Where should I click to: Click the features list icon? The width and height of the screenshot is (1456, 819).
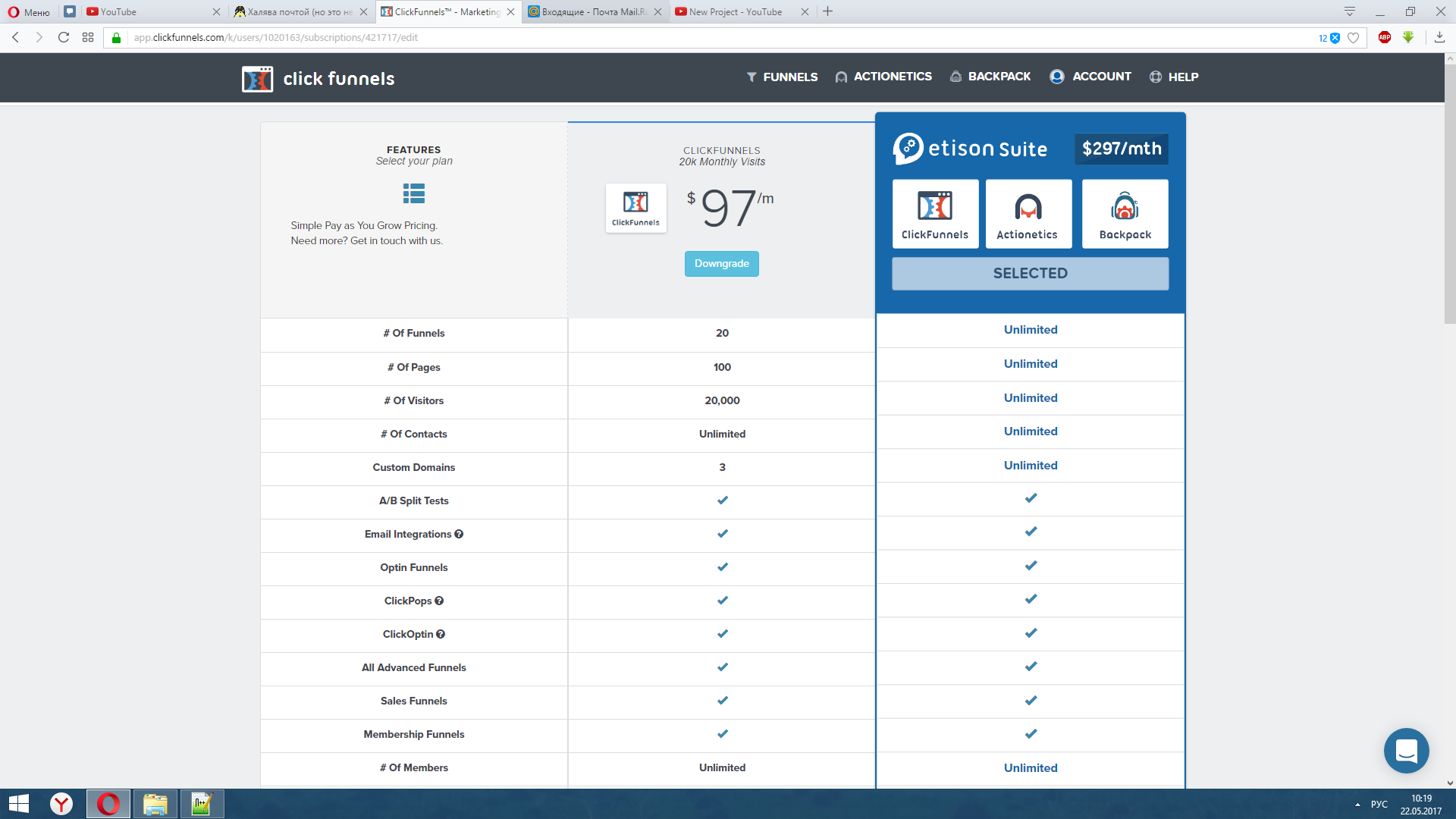(x=414, y=194)
